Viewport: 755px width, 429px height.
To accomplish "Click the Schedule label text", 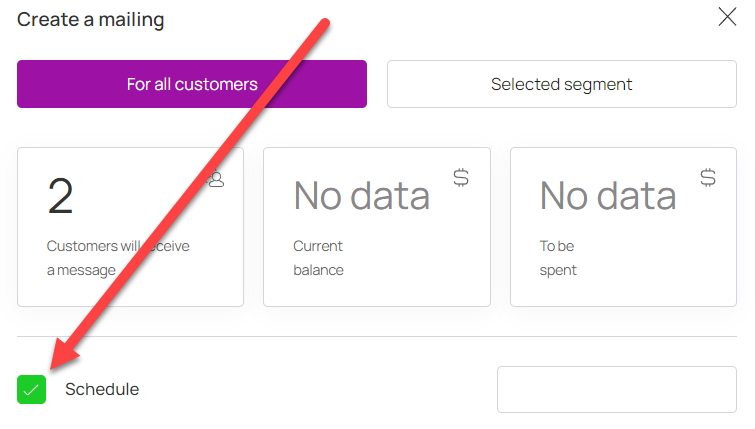I will [102, 389].
